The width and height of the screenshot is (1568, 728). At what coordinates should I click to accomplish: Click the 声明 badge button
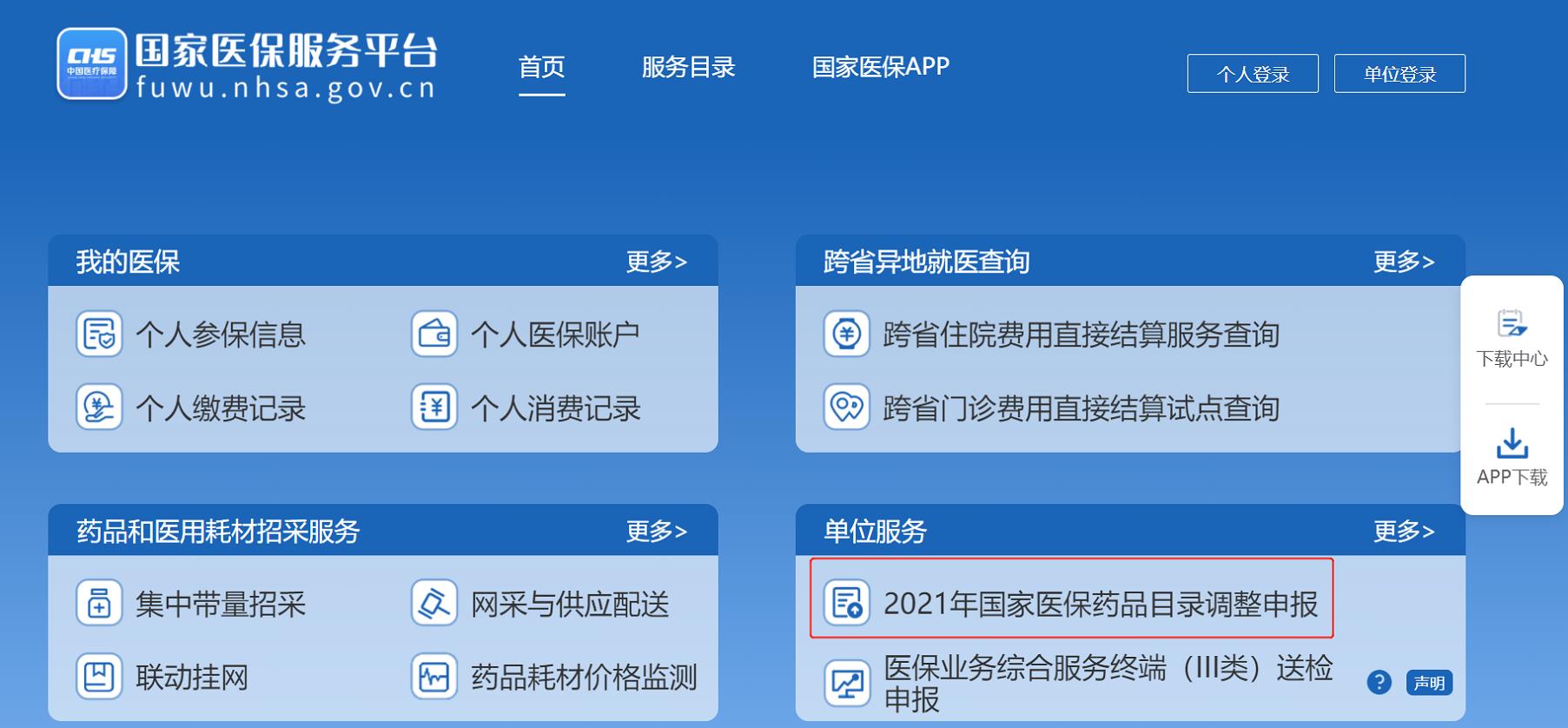click(1429, 683)
